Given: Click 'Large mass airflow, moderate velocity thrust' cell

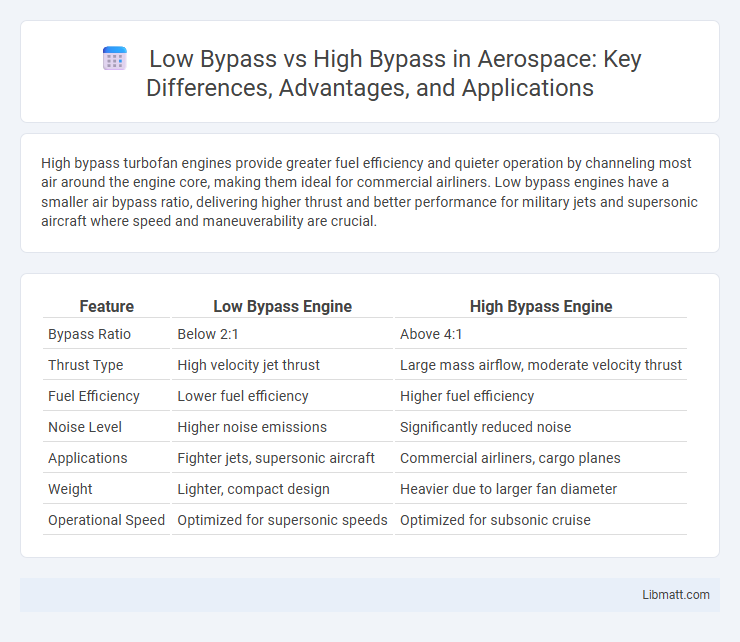Looking at the screenshot, I should pos(541,365).
